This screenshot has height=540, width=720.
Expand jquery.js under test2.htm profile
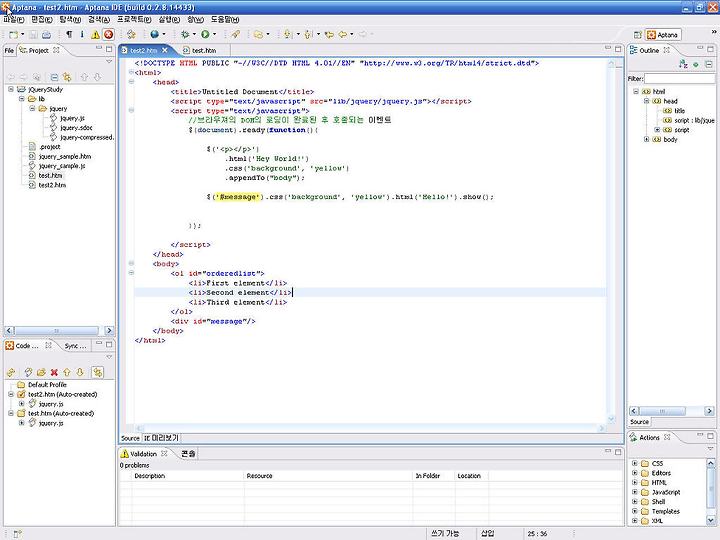pyautogui.click(x=22, y=404)
